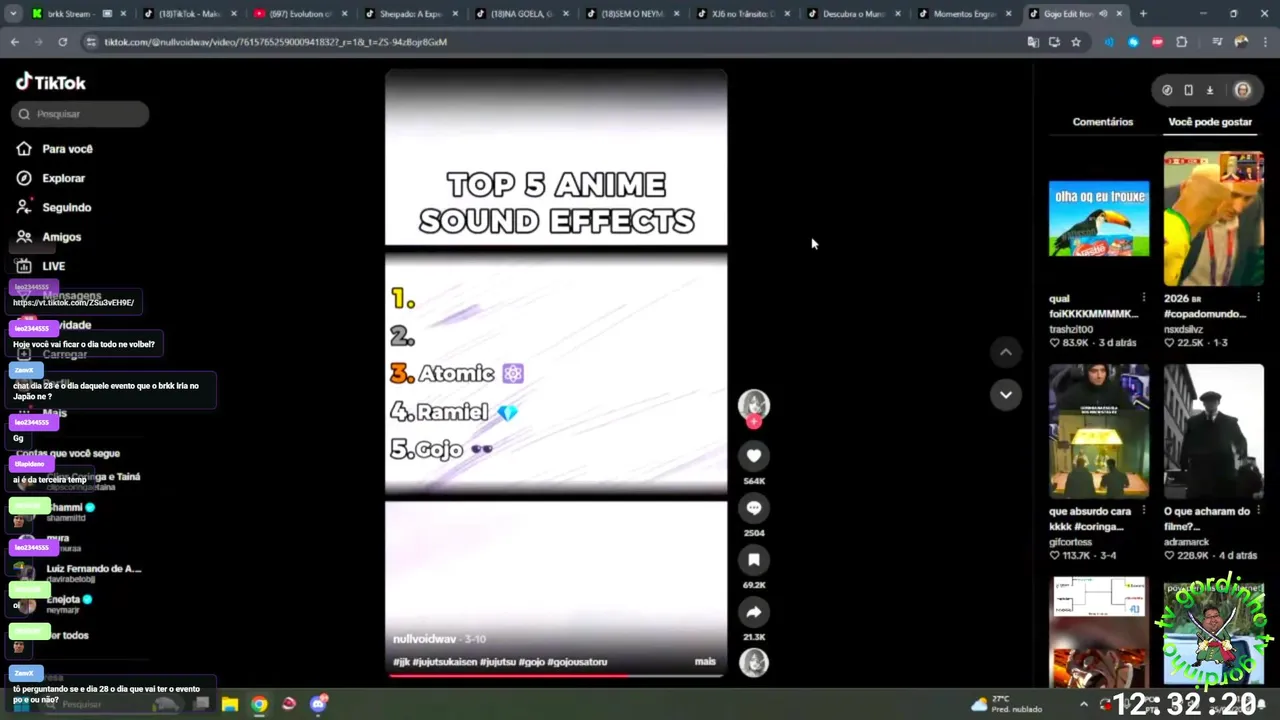Switch to the Você pode gostar tab

click(1210, 122)
